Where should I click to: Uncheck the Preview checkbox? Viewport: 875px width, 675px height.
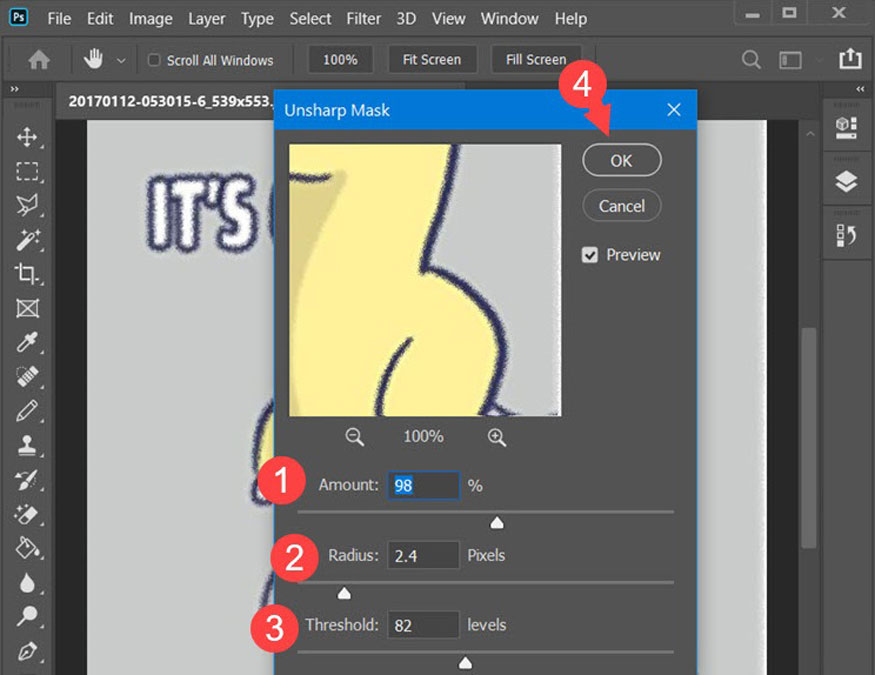pyautogui.click(x=590, y=255)
